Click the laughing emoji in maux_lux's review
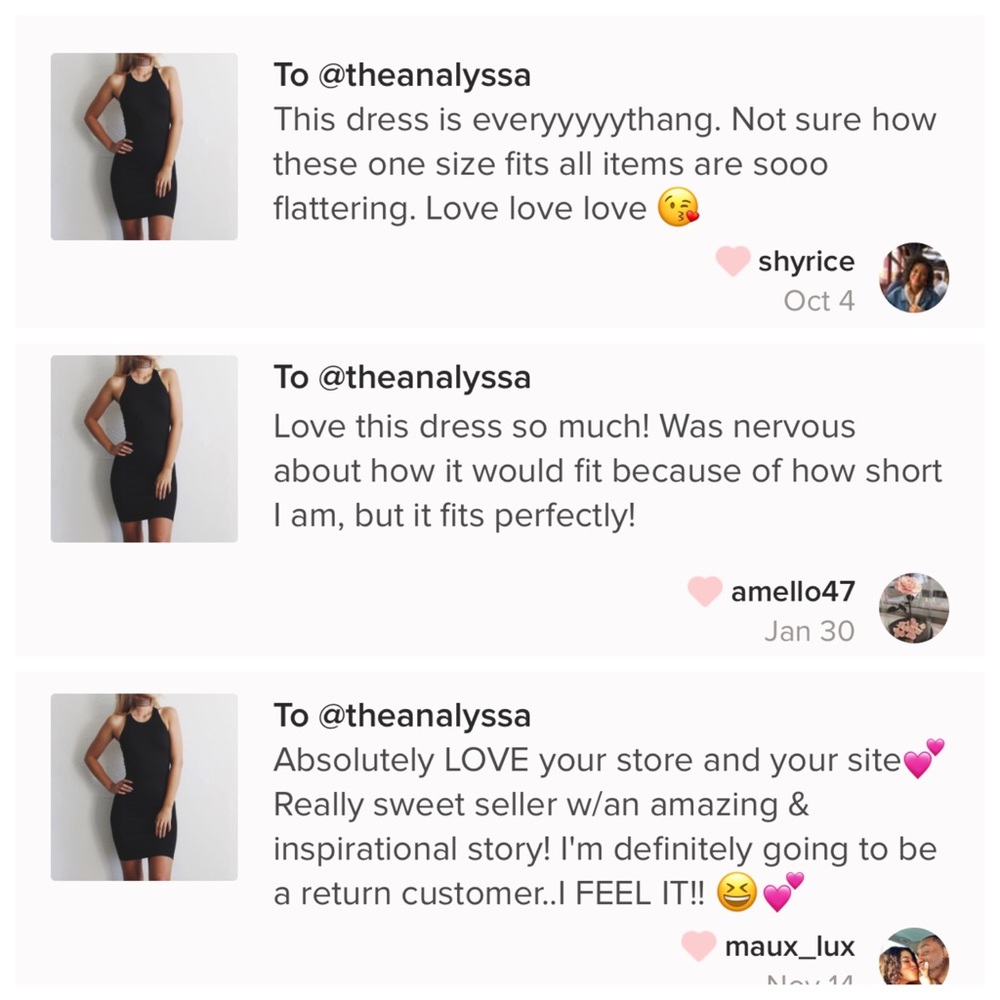Viewport: 1000px width, 1000px height. click(x=737, y=892)
